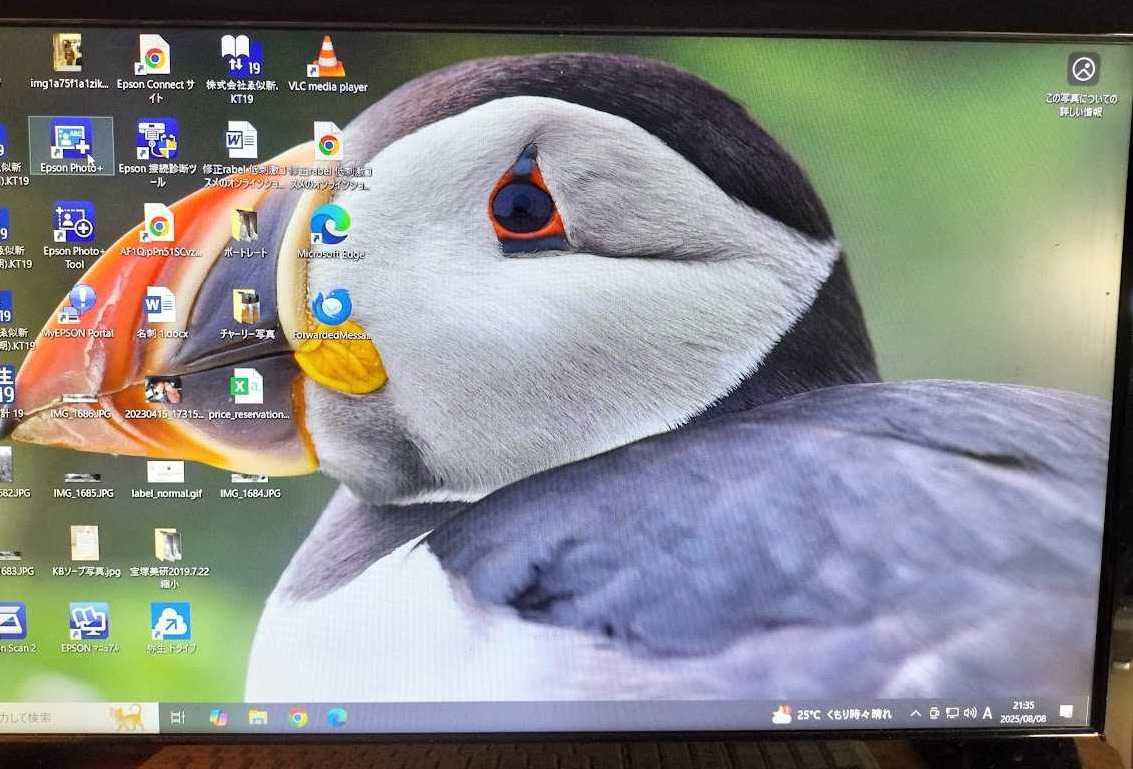Open the clock showing 21:35
Viewport: 1133px width, 769px height.
point(1024,711)
